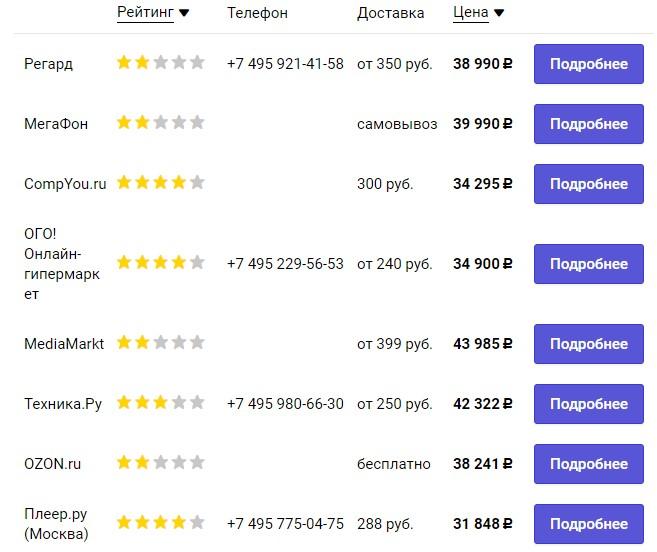Click the star rating for MediaMarkt
Viewport: 657px width, 552px height.
(x=160, y=343)
